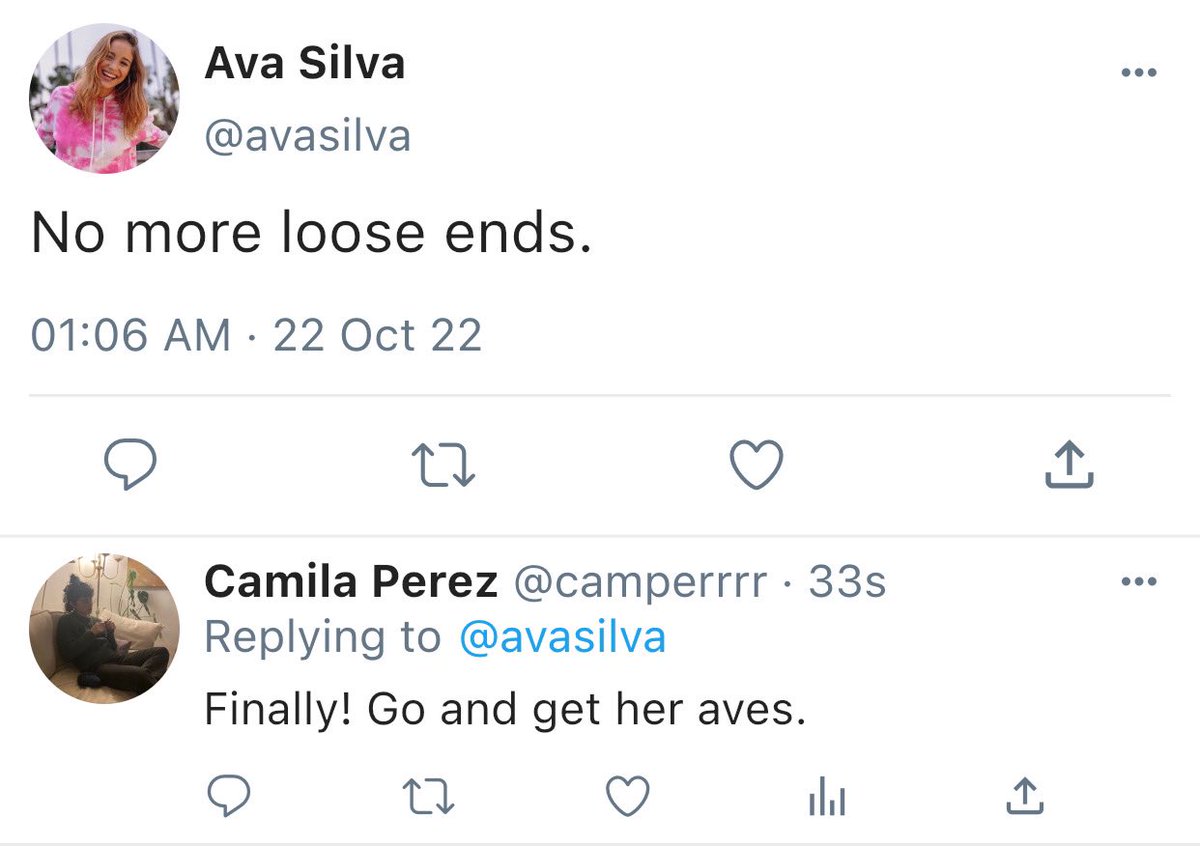This screenshot has height=846, width=1200.
Task: Open the more options menu on Ava Silva's tweet
Action: click(x=1139, y=73)
